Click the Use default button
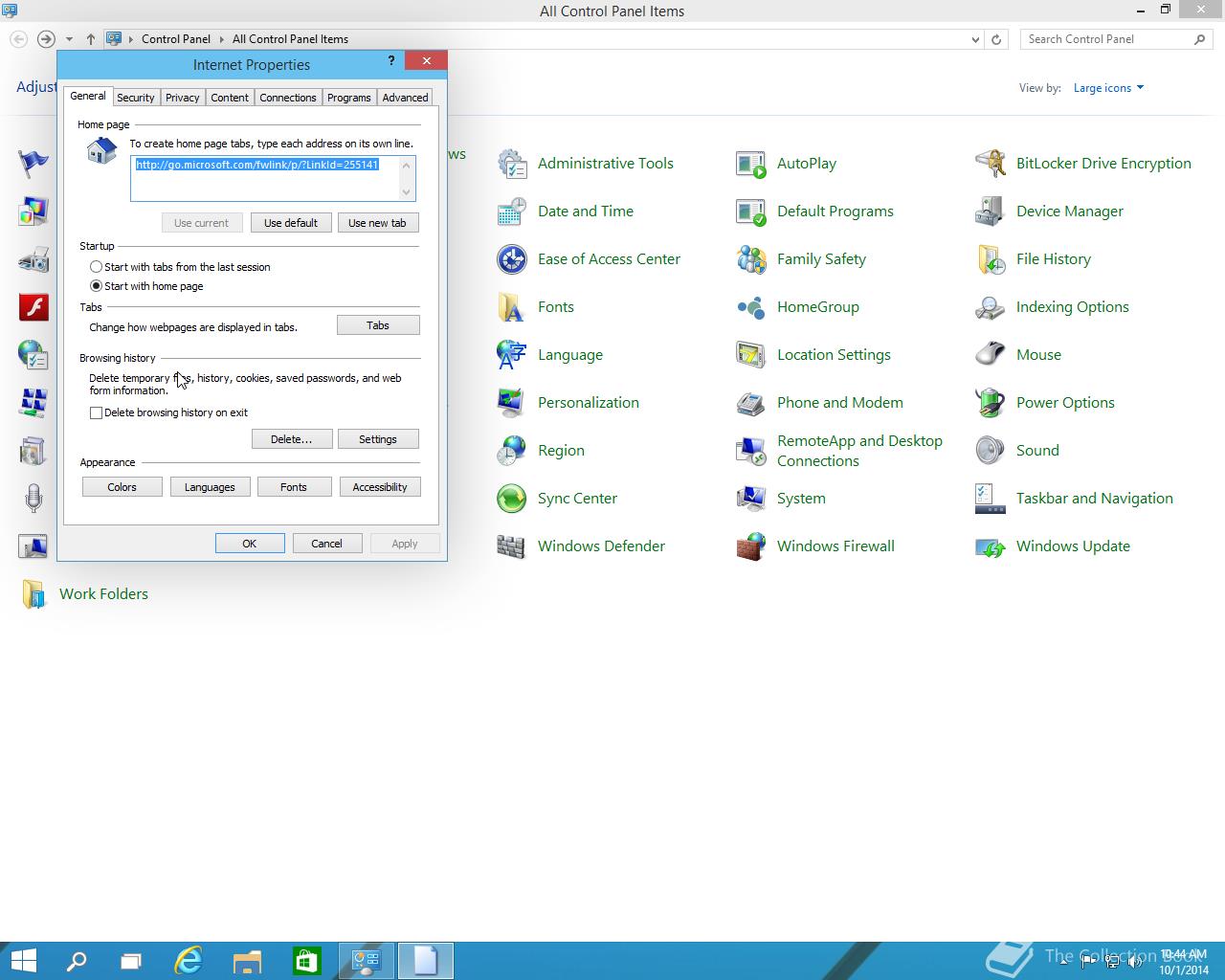 (x=291, y=223)
